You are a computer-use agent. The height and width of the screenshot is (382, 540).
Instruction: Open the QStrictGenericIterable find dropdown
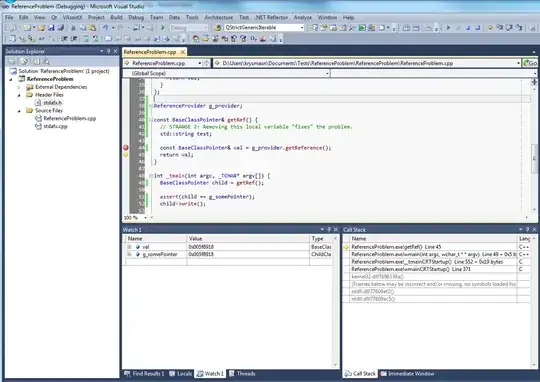click(302, 28)
